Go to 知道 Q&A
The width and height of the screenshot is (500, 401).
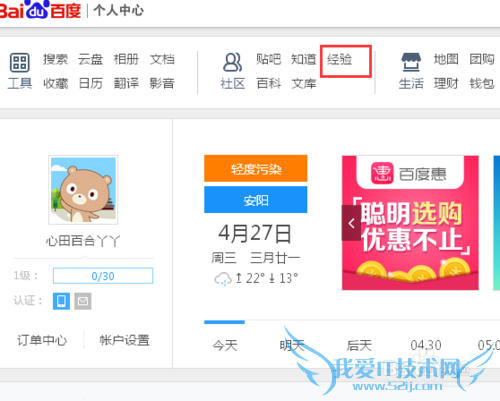click(303, 59)
